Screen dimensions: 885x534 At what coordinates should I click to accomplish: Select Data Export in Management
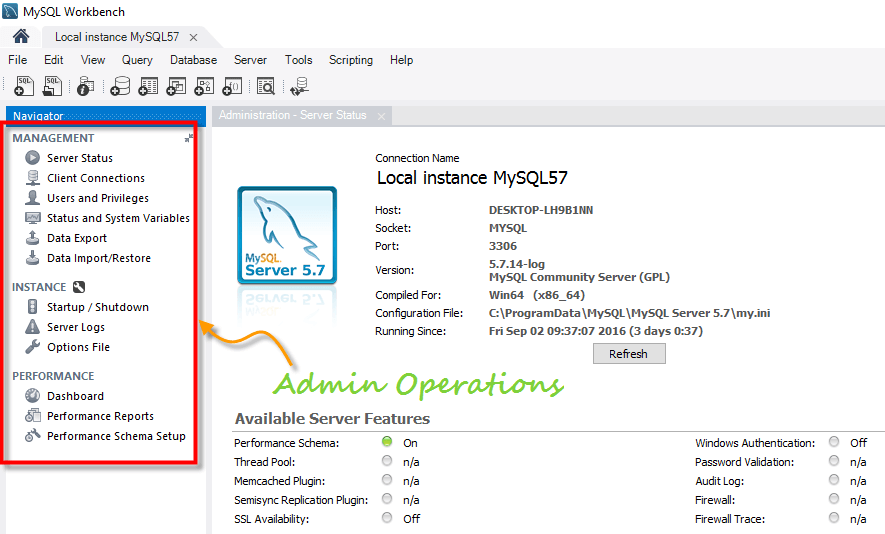point(77,238)
